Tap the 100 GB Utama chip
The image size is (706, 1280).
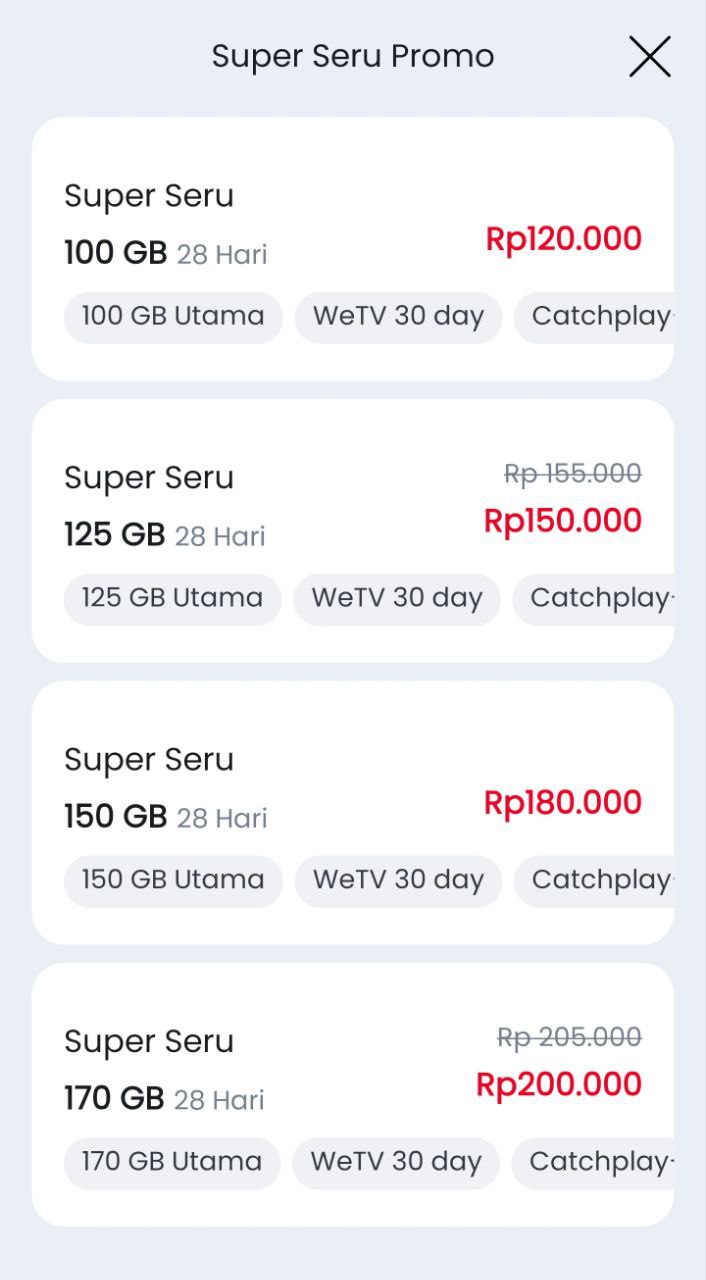point(173,317)
